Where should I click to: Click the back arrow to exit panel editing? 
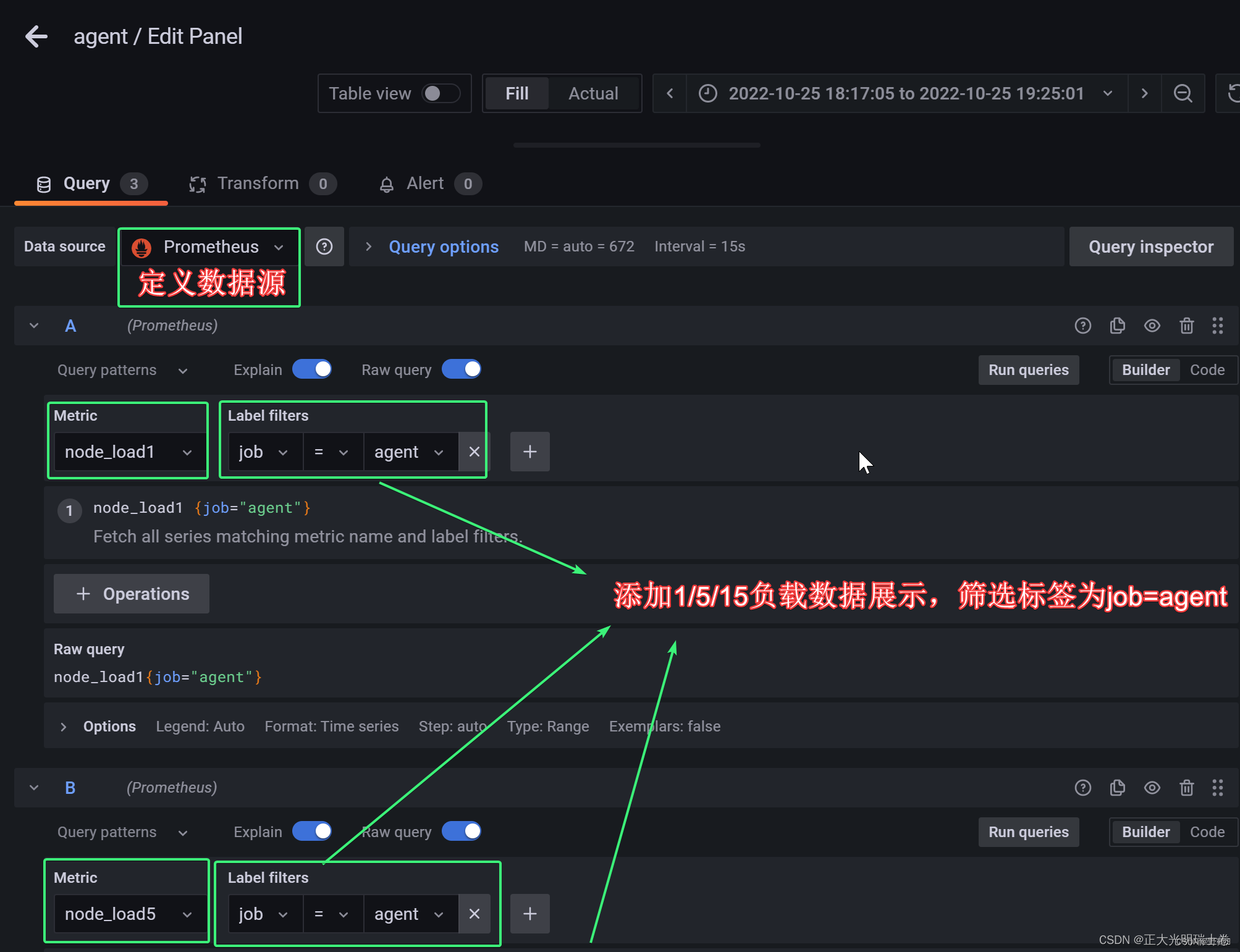tap(36, 36)
